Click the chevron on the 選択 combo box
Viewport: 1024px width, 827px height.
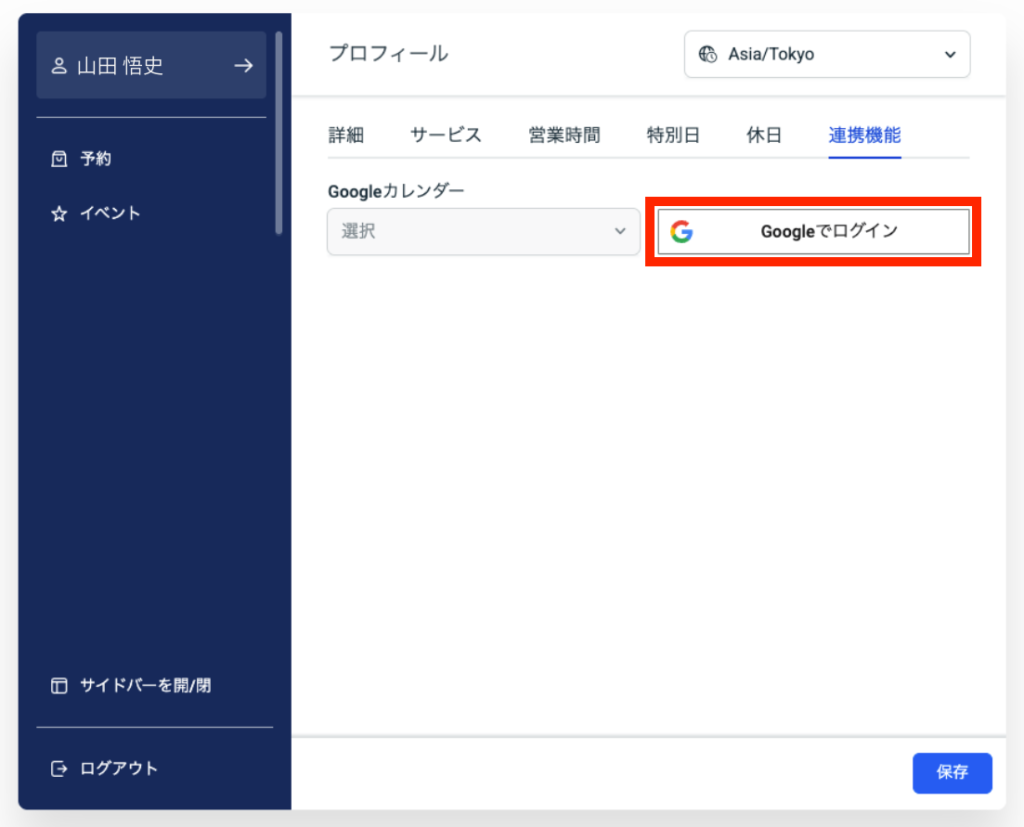tap(619, 232)
